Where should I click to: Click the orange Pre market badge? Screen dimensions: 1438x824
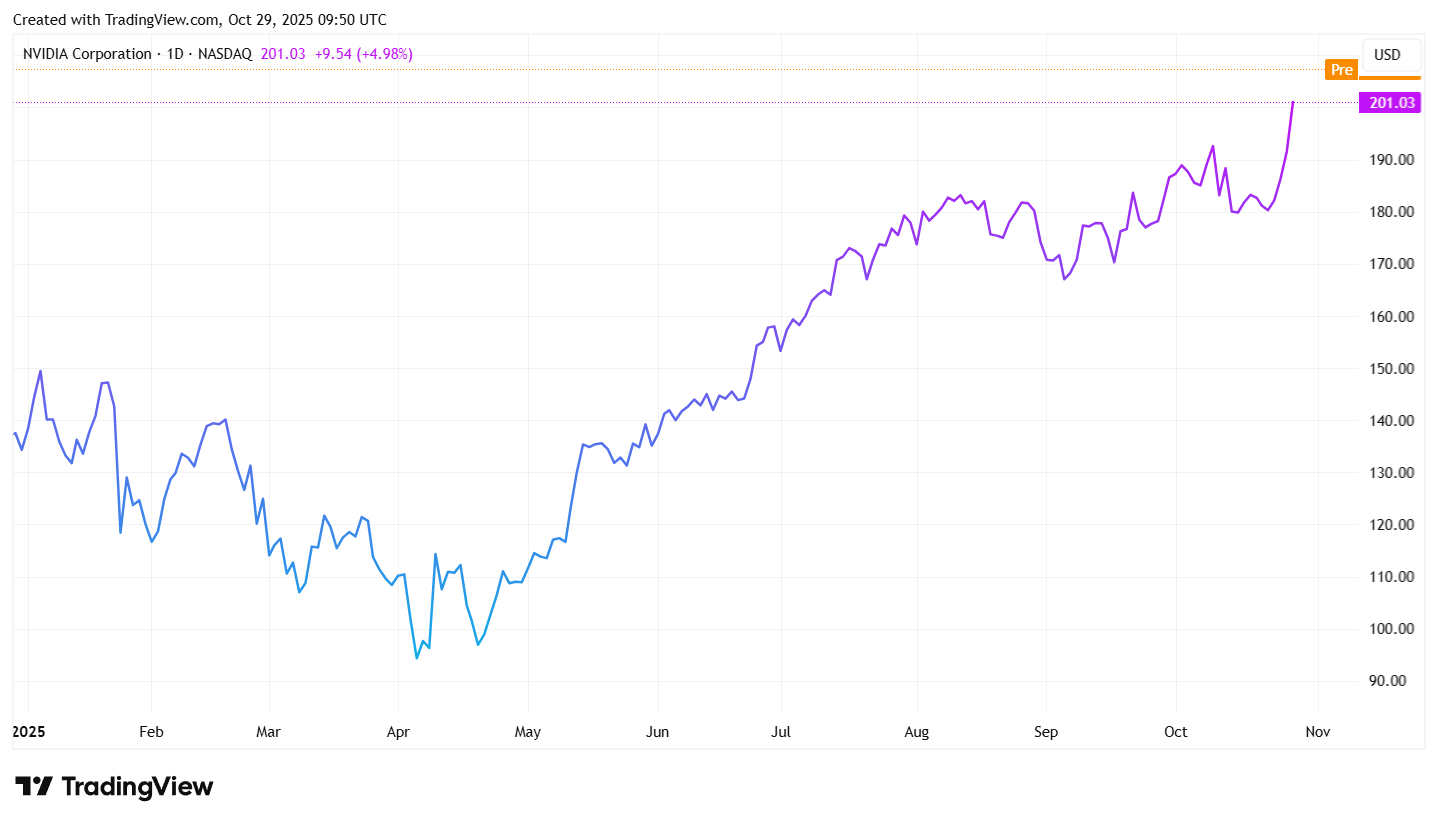tap(1340, 70)
